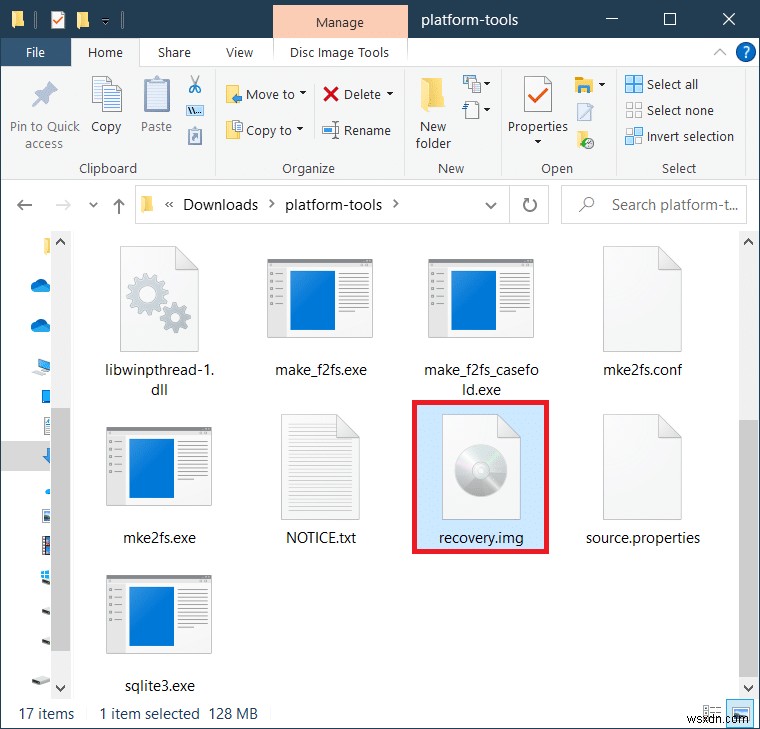760x729 pixels.
Task: Click platform-tools in the breadcrumb path
Action: 333,205
